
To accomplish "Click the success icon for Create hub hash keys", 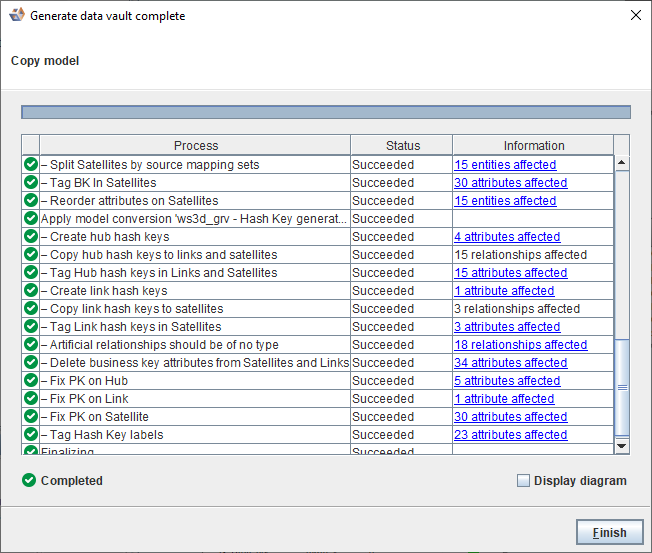I will pos(31,237).
